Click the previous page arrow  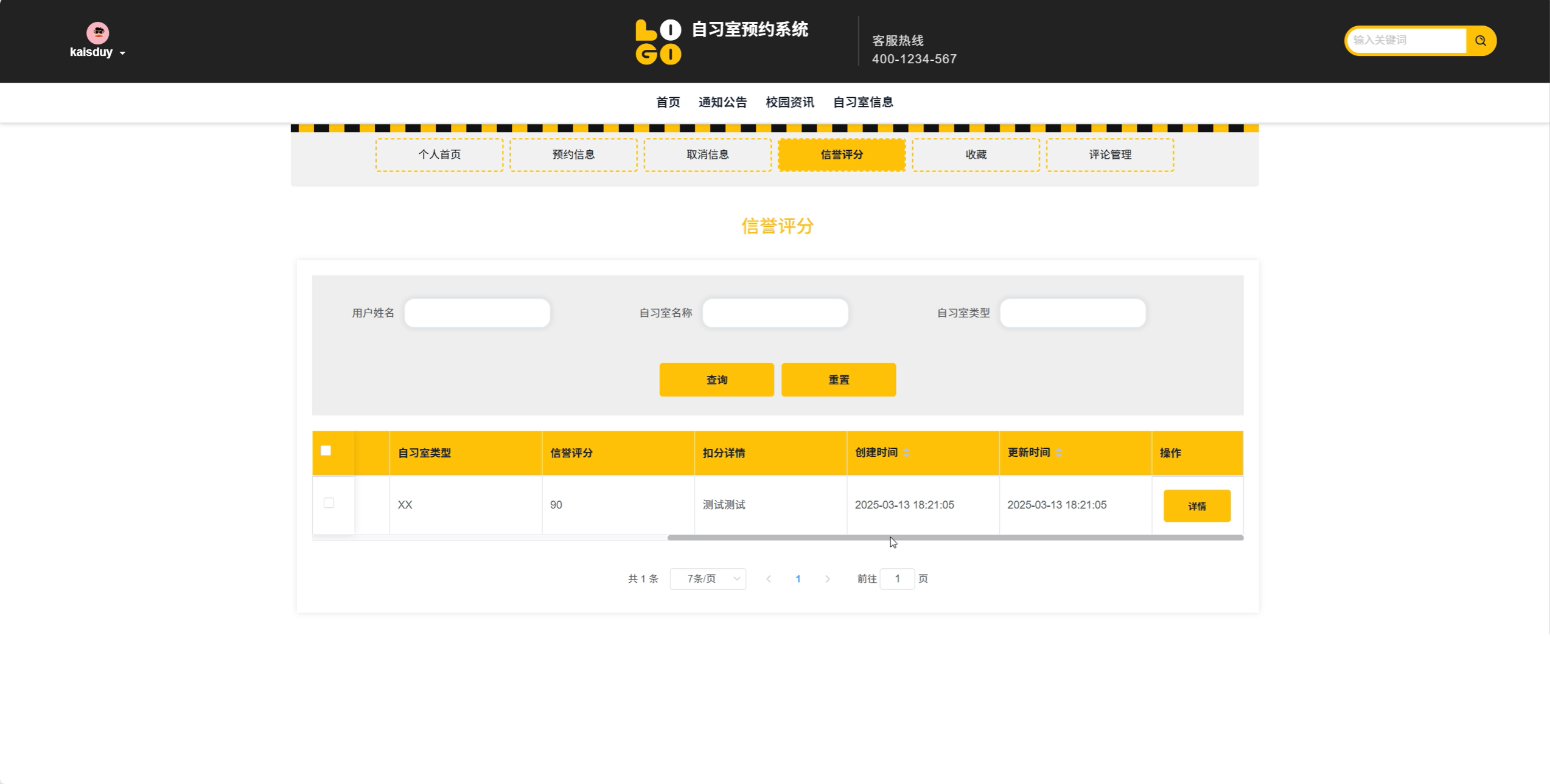click(x=769, y=579)
